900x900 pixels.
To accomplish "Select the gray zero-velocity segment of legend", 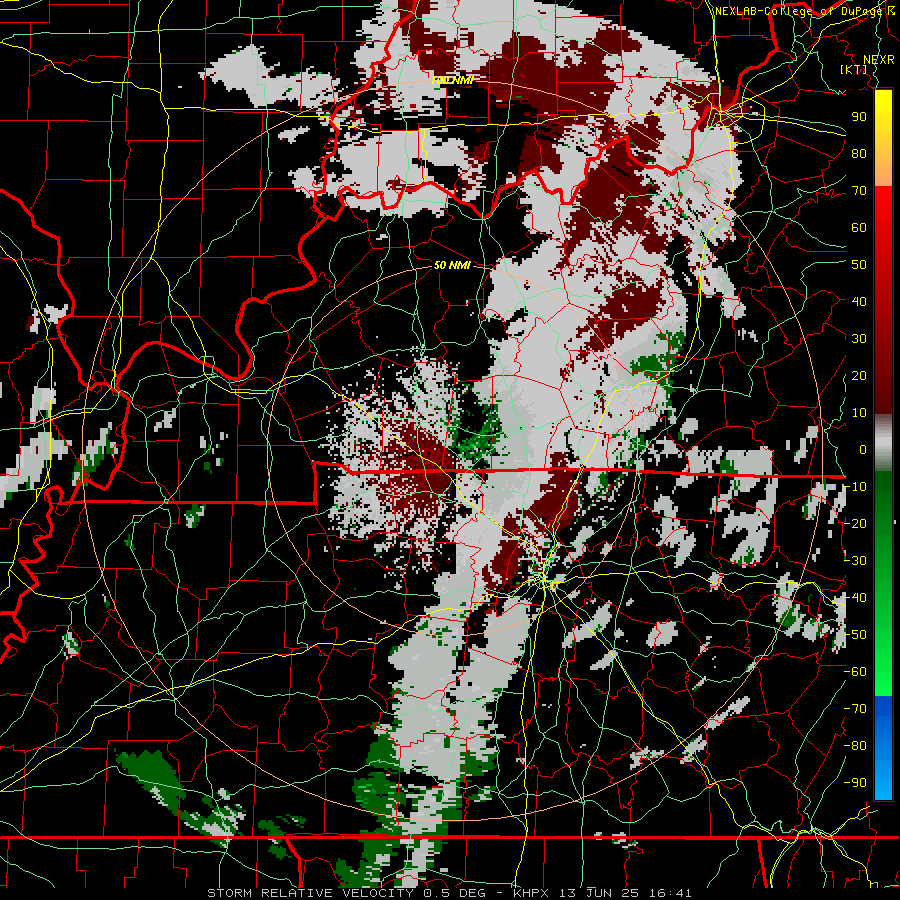I will tap(883, 443).
